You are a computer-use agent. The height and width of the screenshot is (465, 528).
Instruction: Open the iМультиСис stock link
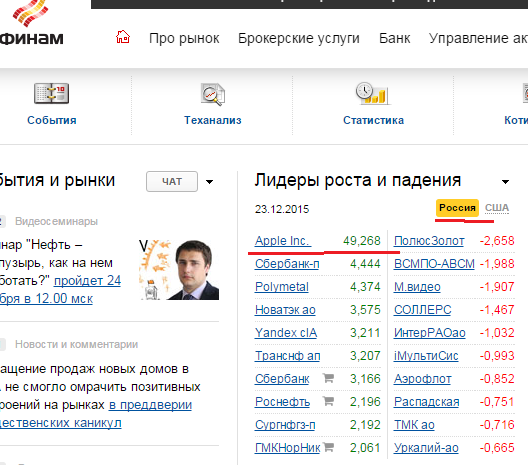426,356
